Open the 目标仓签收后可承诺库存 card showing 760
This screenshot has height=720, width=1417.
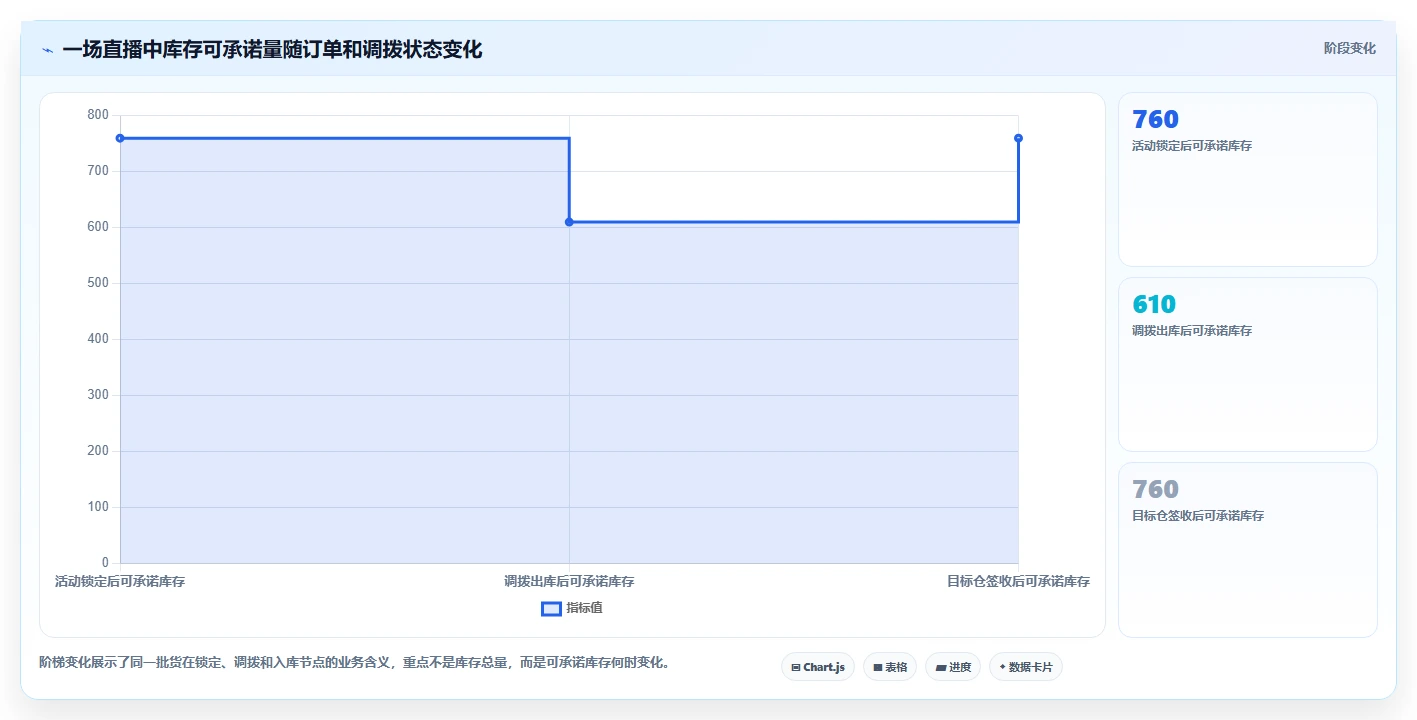tap(1247, 549)
